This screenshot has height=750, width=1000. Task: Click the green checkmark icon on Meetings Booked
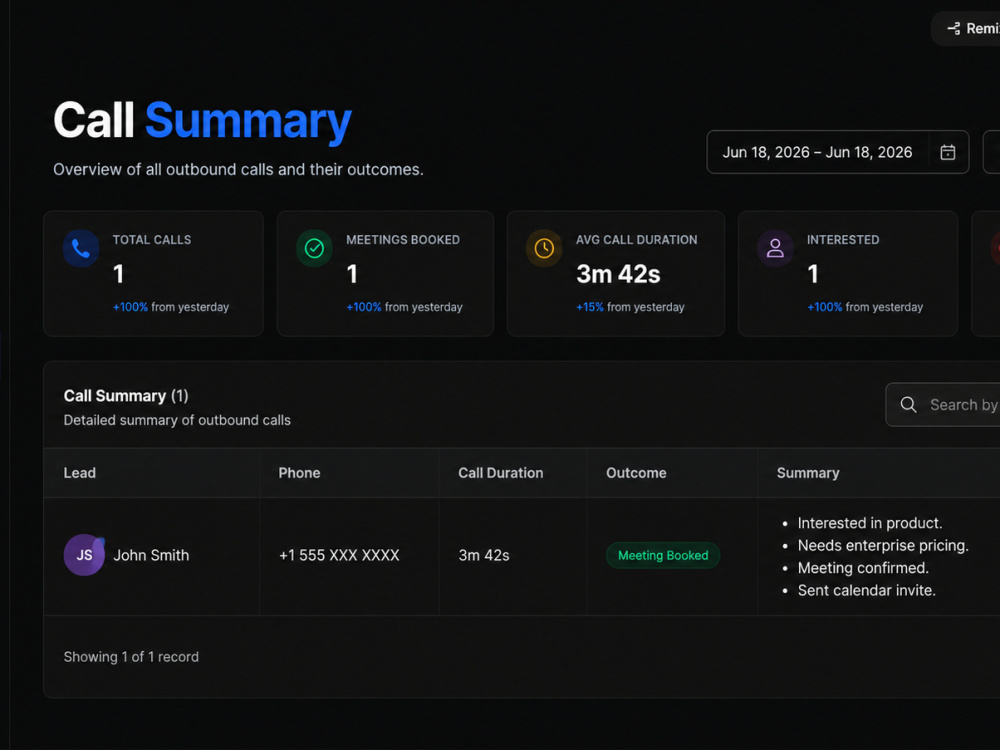click(314, 248)
